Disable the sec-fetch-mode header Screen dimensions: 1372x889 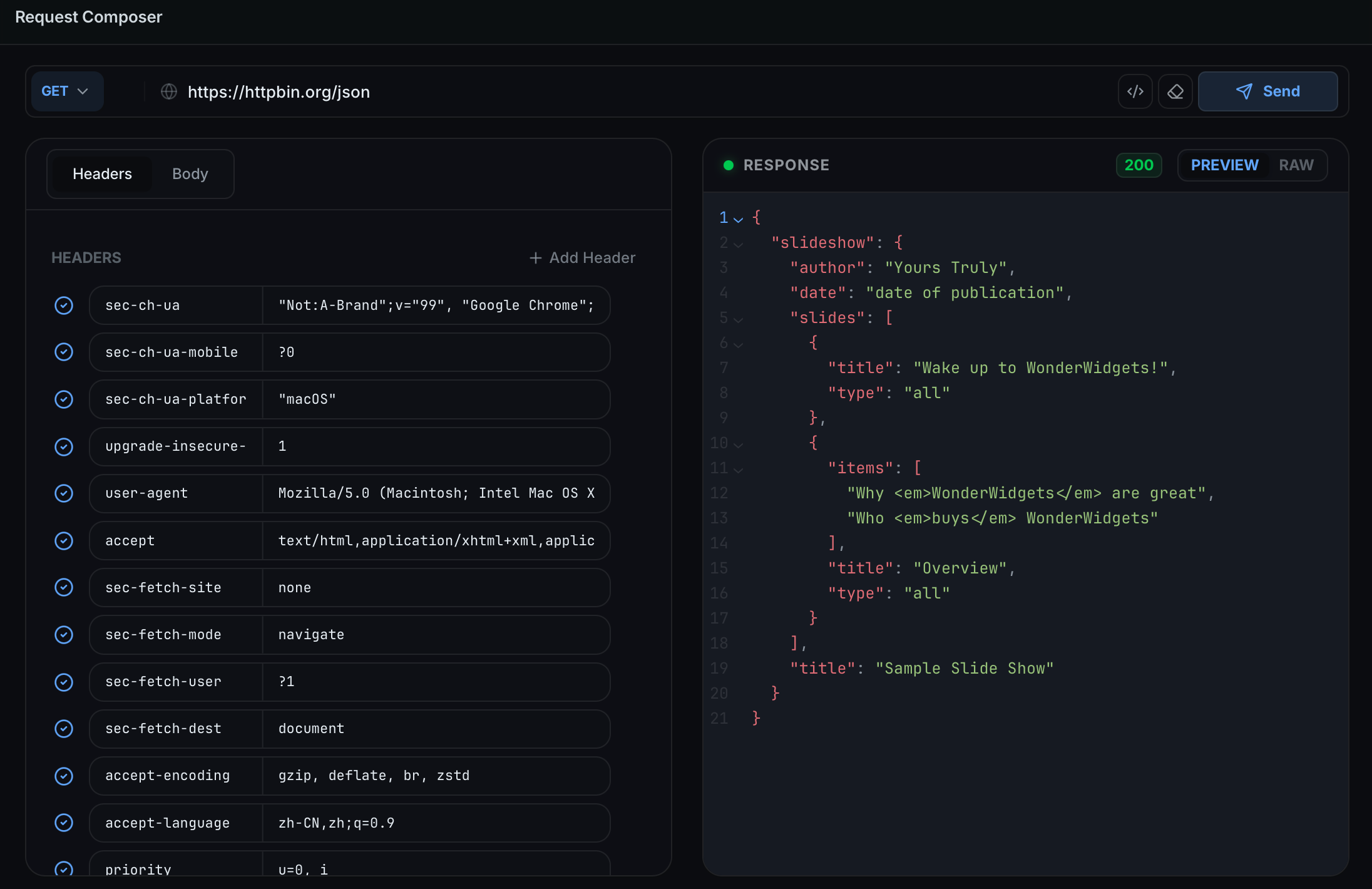tap(64, 635)
